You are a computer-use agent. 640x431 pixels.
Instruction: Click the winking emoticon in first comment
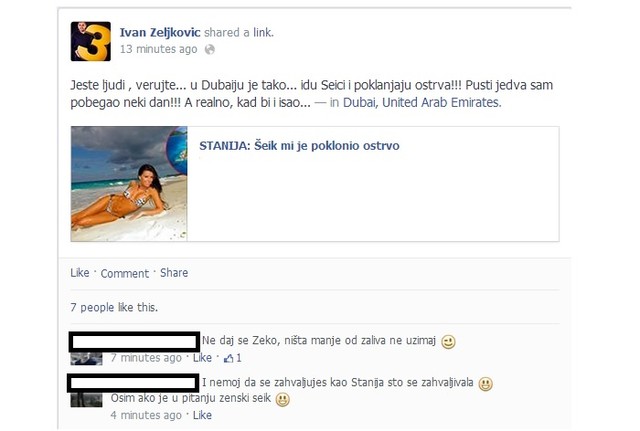click(448, 342)
